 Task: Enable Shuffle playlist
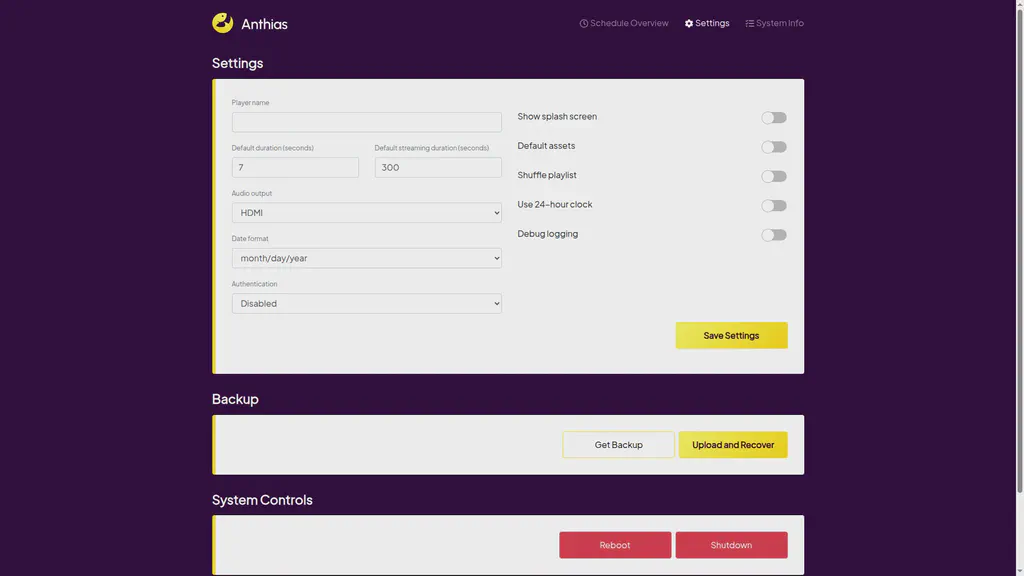click(773, 176)
